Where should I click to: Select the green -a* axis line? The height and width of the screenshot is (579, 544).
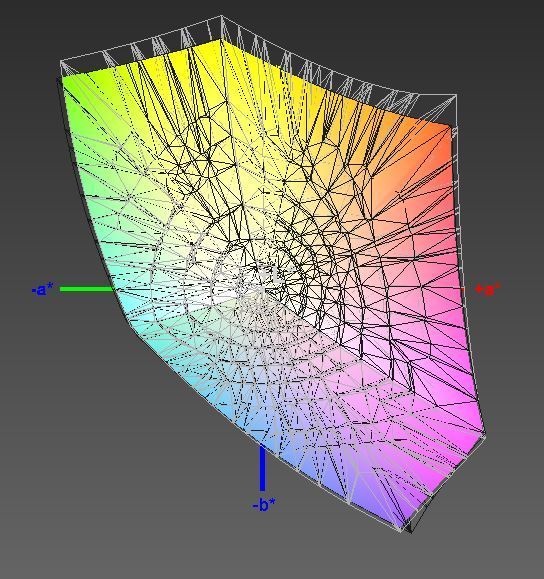pos(87,289)
